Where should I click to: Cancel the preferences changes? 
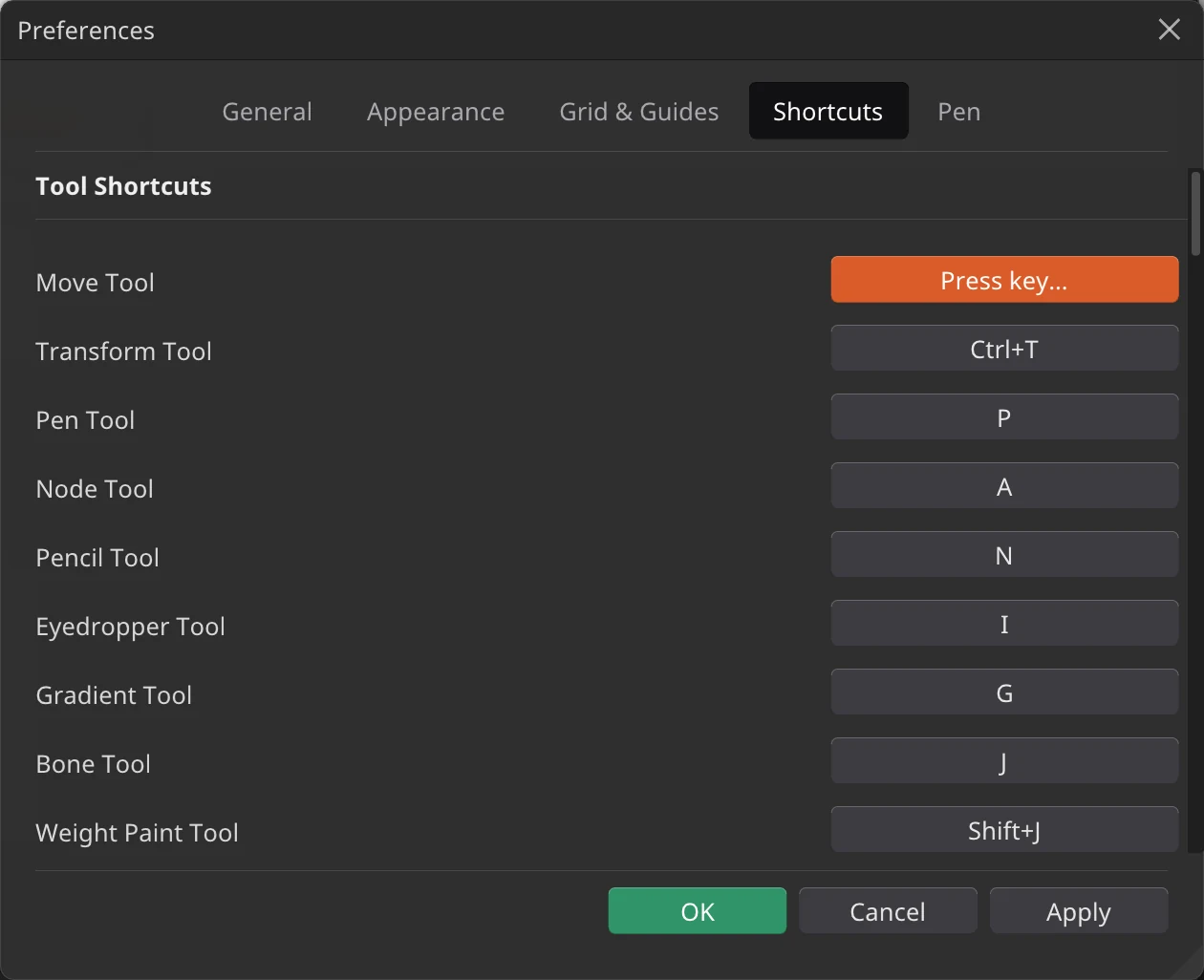click(888, 911)
